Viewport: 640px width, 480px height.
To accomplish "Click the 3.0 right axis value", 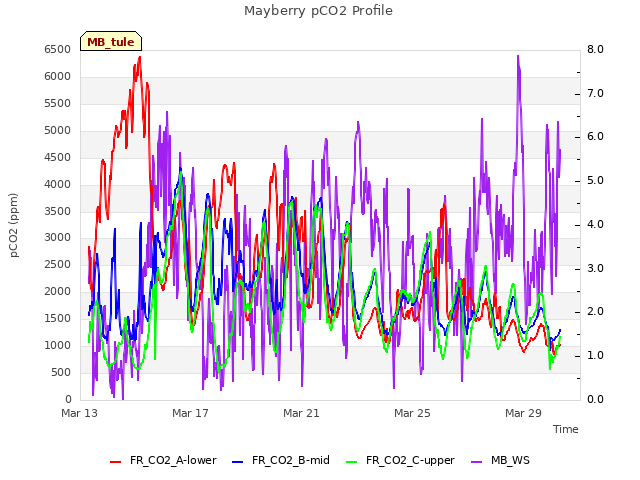I will pyautogui.click(x=595, y=268).
